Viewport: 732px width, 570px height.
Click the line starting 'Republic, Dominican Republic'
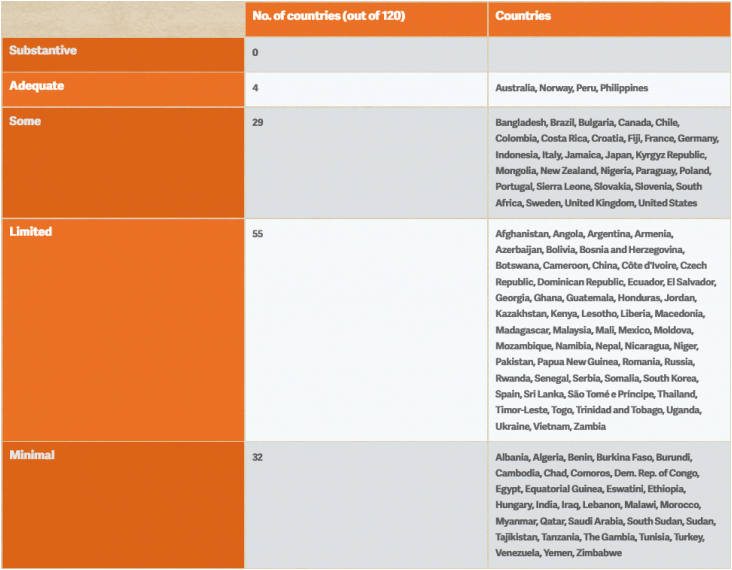coord(605,281)
